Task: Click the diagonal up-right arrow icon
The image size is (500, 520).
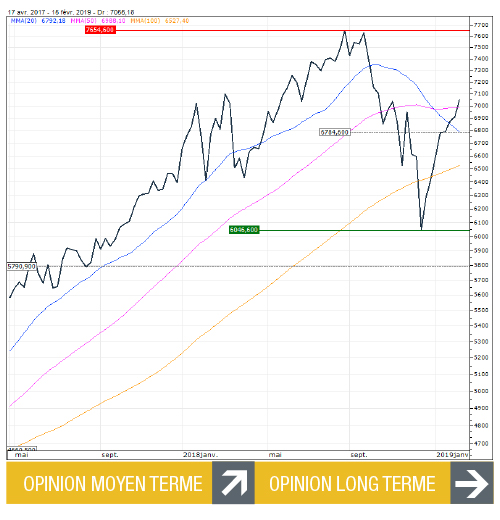Action: (233, 482)
